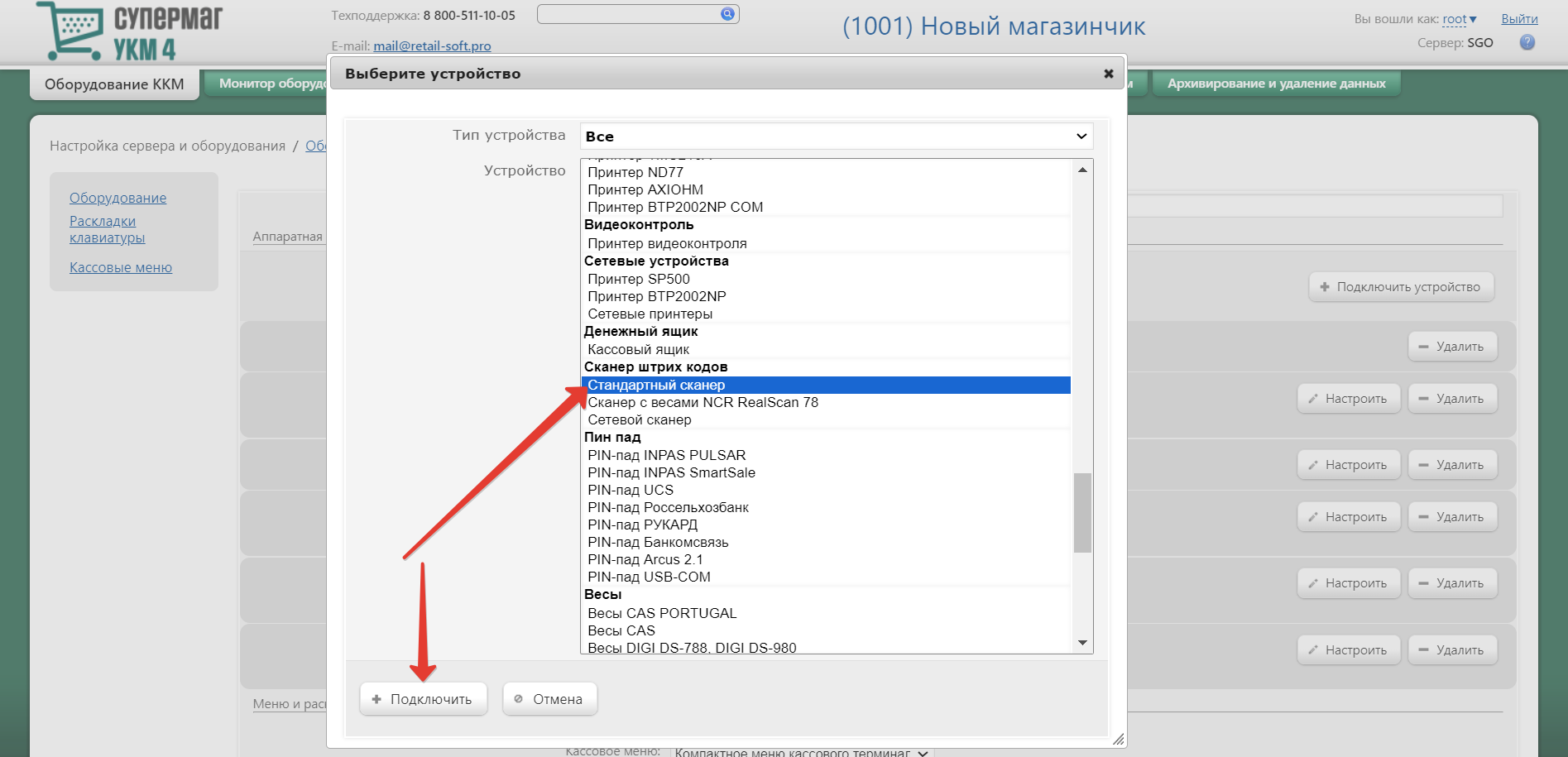Select 'Сетевые принтеры' item

(826, 314)
